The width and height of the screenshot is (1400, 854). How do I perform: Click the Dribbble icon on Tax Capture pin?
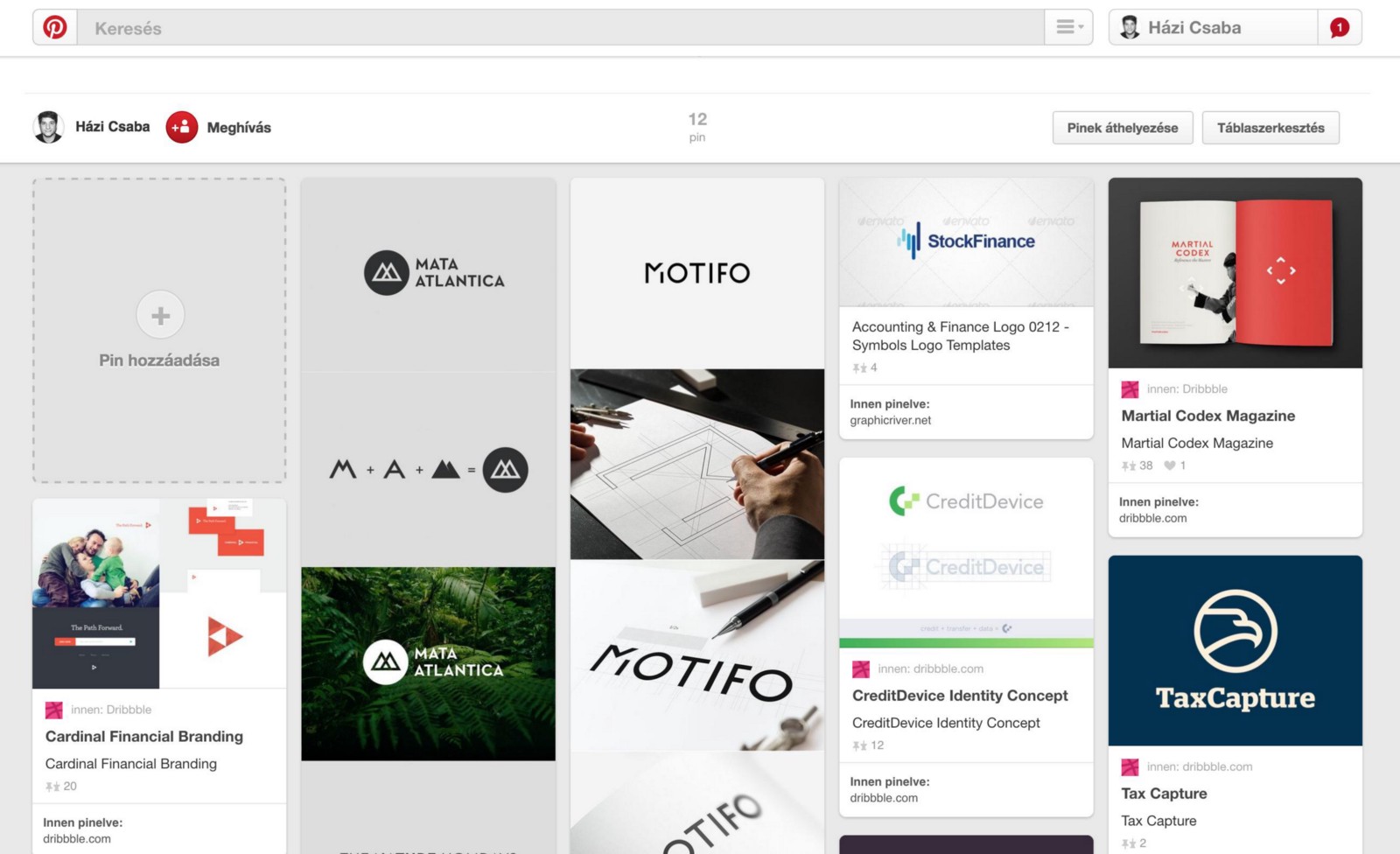1130,767
